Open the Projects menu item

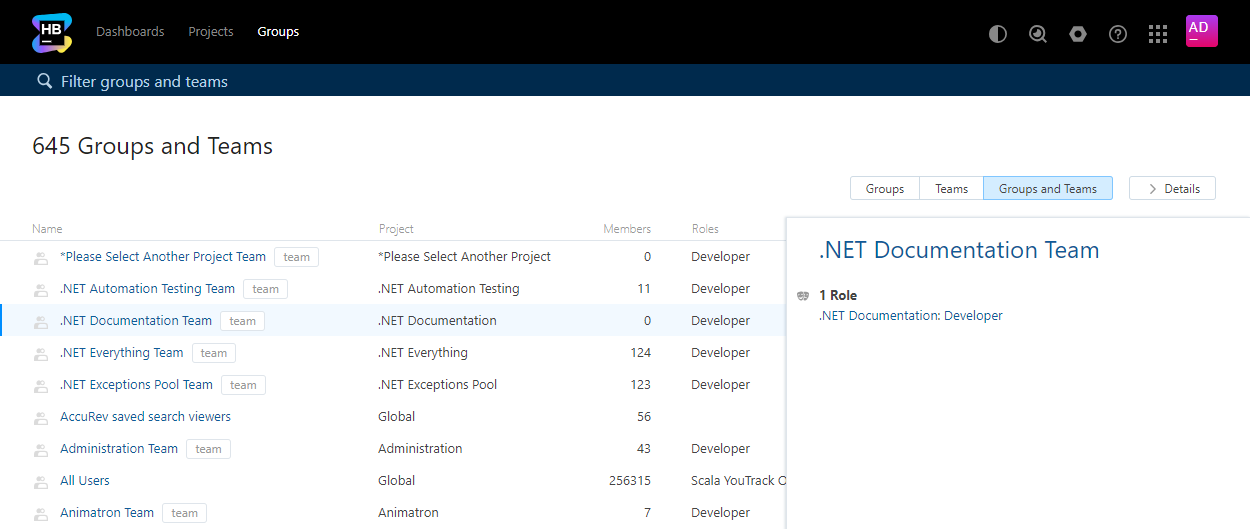pos(211,32)
